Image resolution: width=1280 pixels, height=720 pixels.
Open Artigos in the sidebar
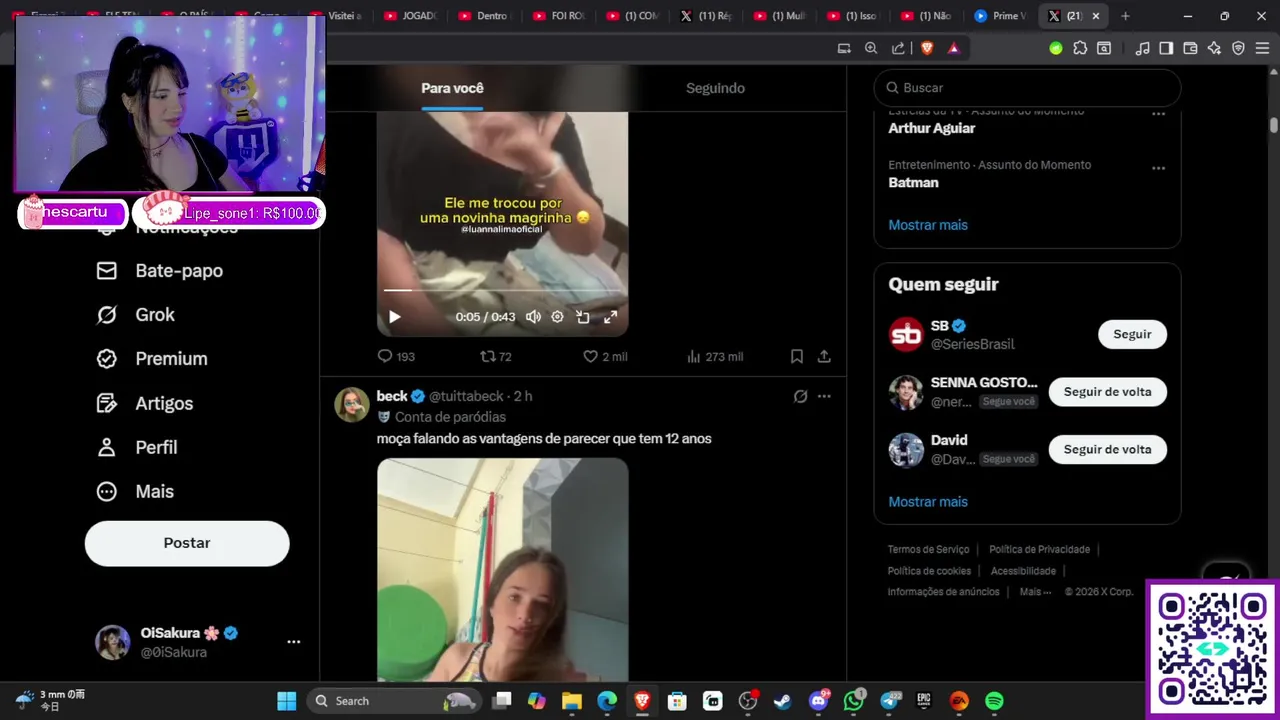[x=144, y=403]
